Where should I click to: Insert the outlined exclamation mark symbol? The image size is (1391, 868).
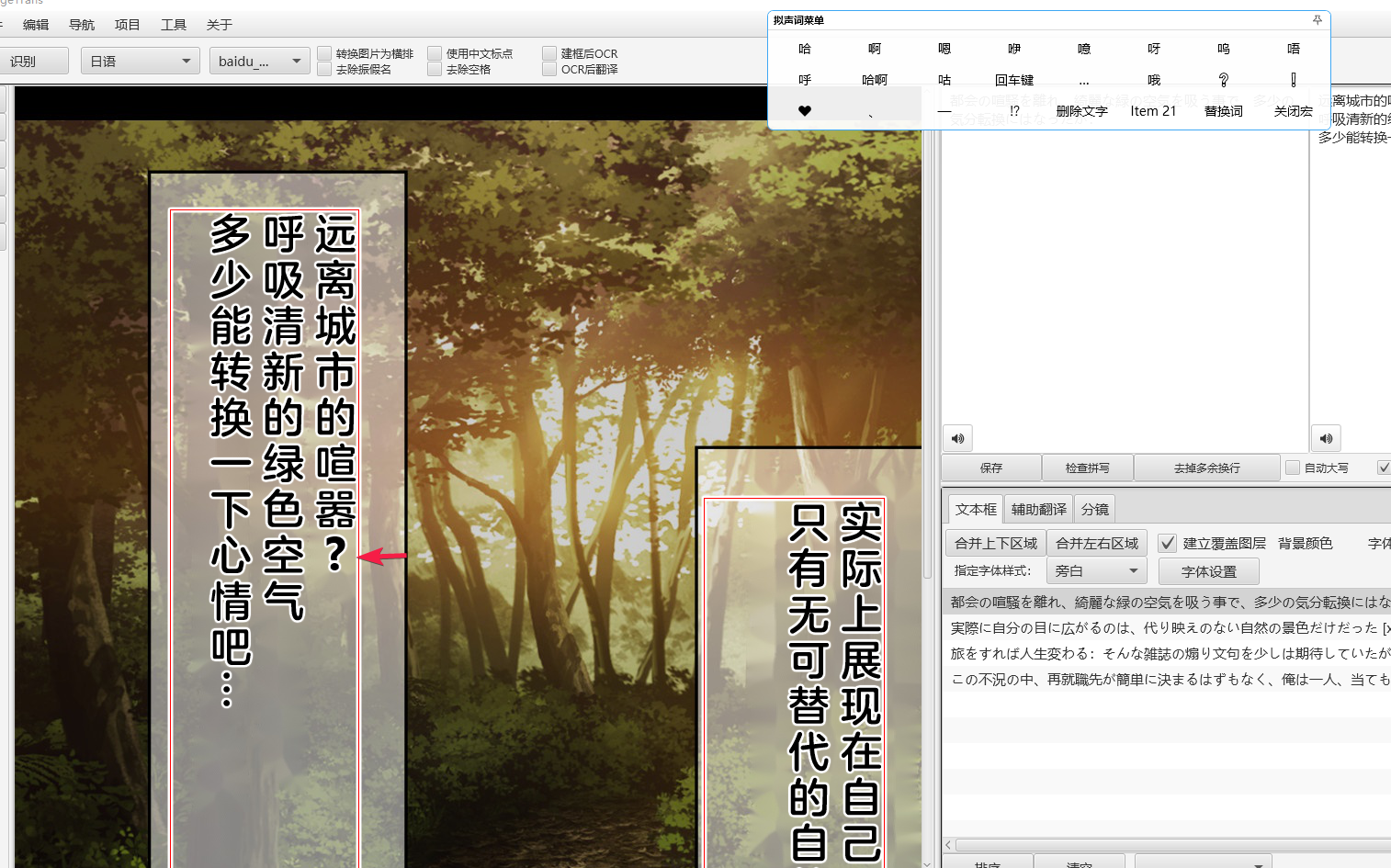coord(1294,80)
